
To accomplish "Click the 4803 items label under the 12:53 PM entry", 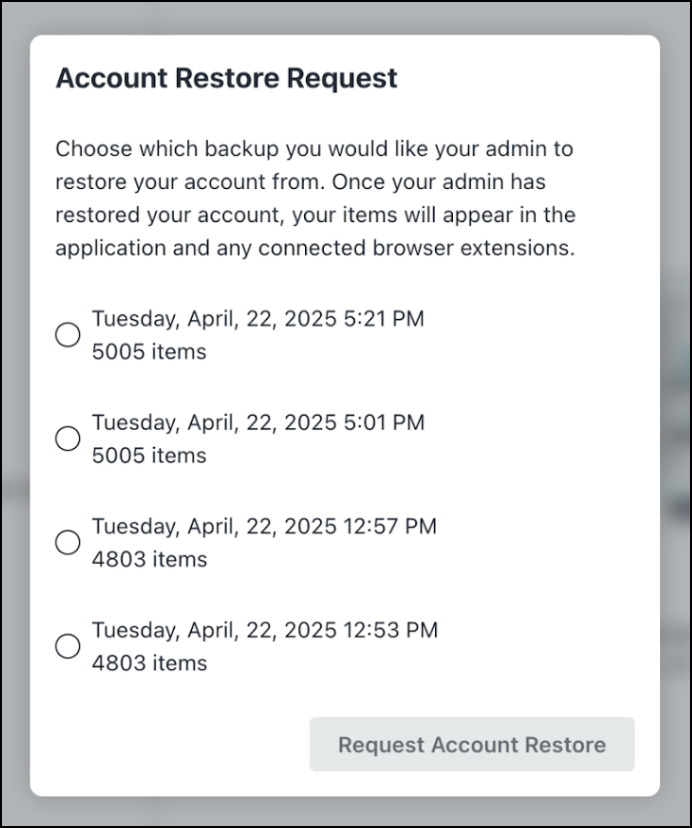I will 148,662.
